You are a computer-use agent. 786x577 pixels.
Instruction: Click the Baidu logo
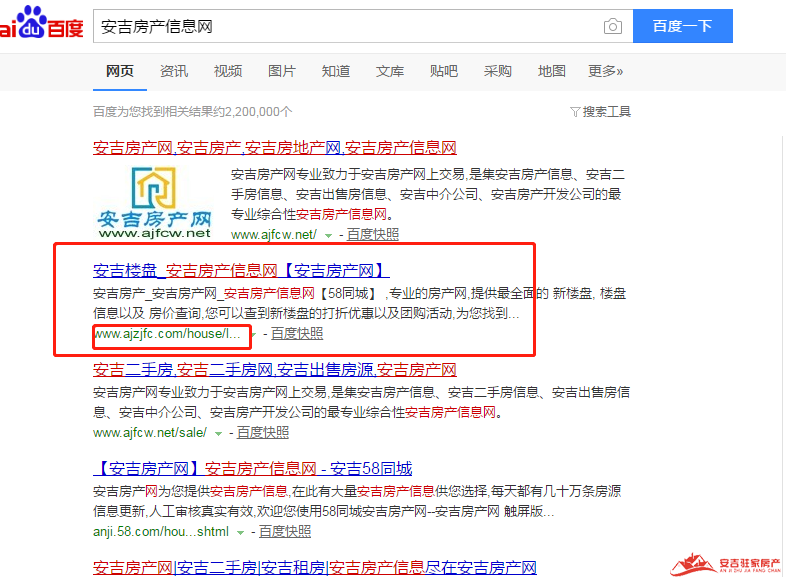pos(42,23)
